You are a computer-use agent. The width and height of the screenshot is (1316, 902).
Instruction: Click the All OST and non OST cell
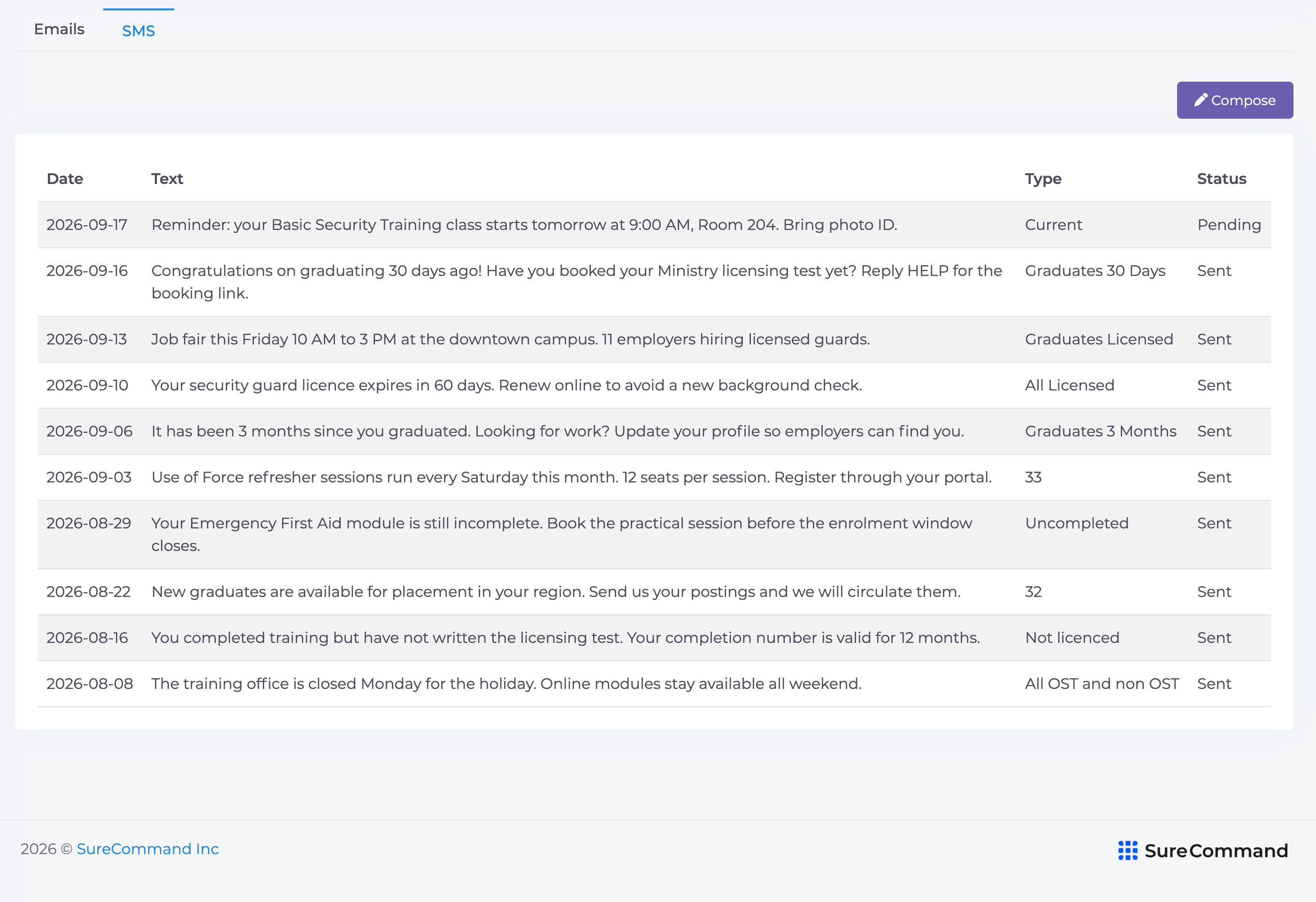(1102, 683)
